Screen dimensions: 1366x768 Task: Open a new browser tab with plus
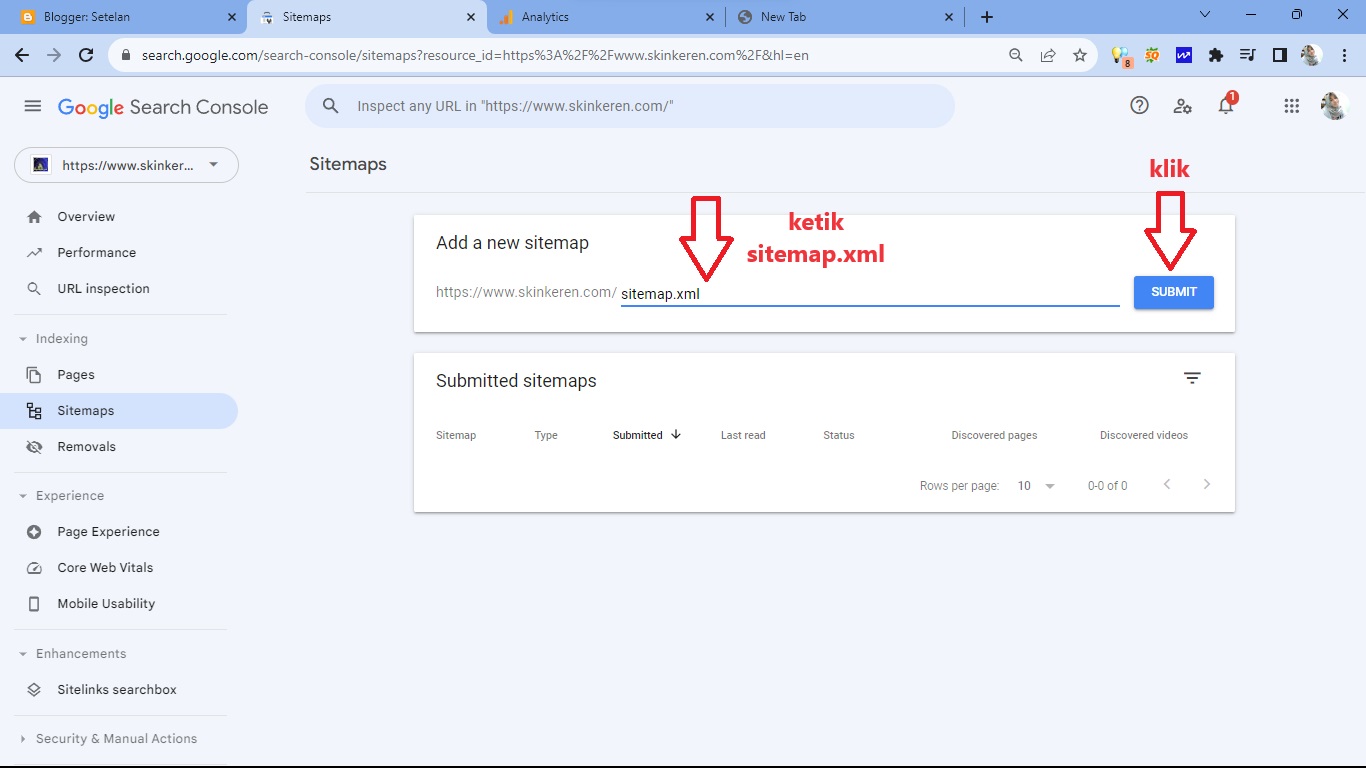tap(987, 17)
